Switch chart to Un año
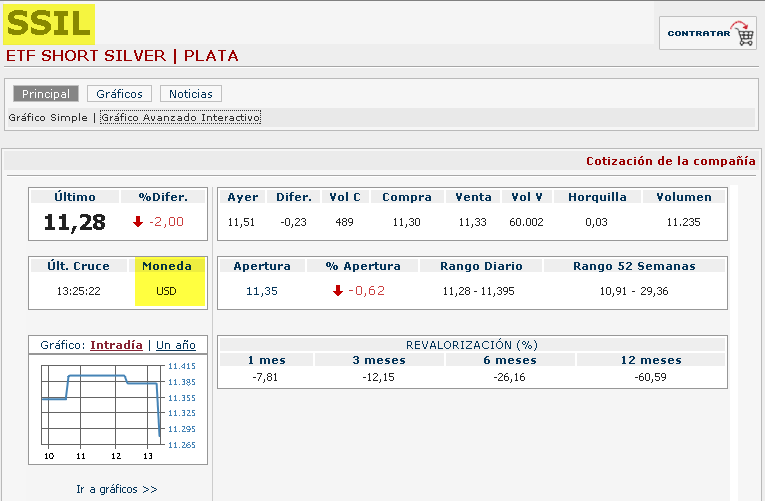 (x=176, y=345)
